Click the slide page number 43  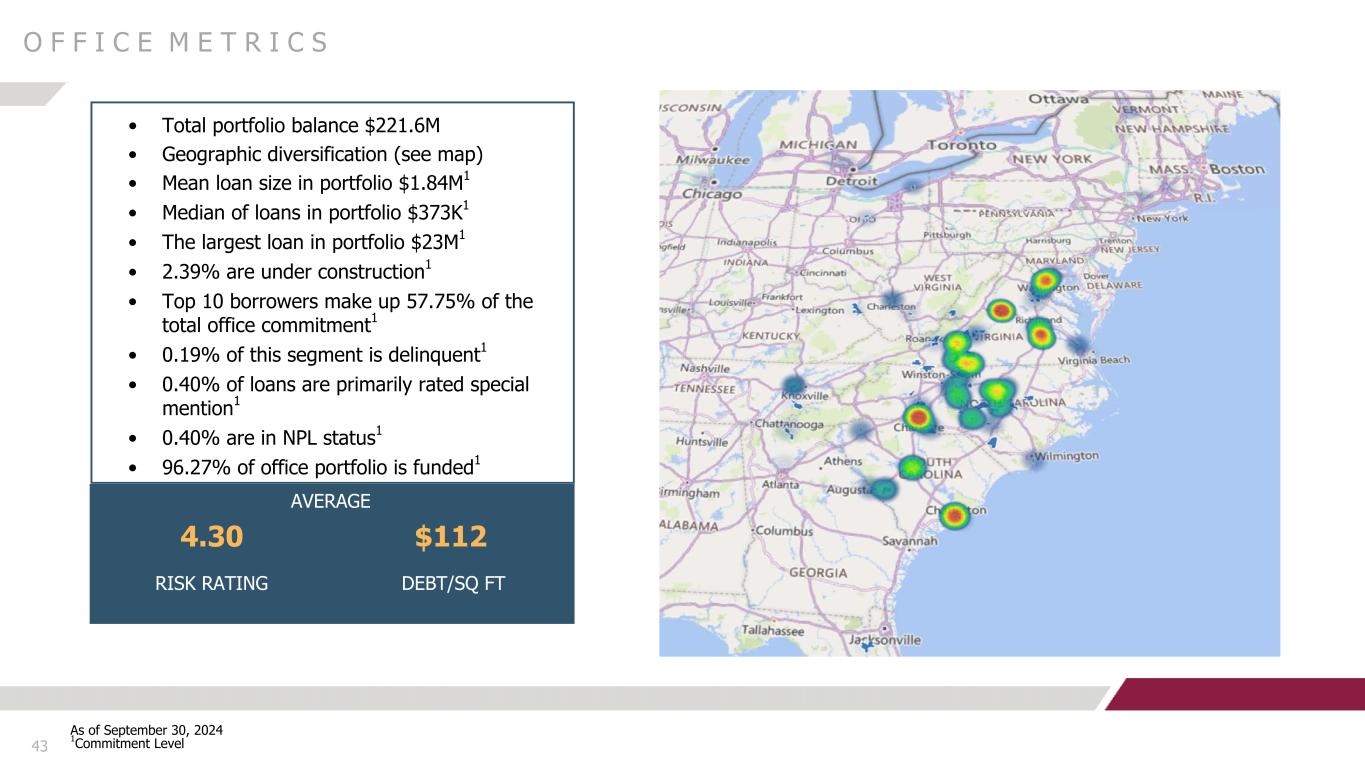tap(40, 746)
